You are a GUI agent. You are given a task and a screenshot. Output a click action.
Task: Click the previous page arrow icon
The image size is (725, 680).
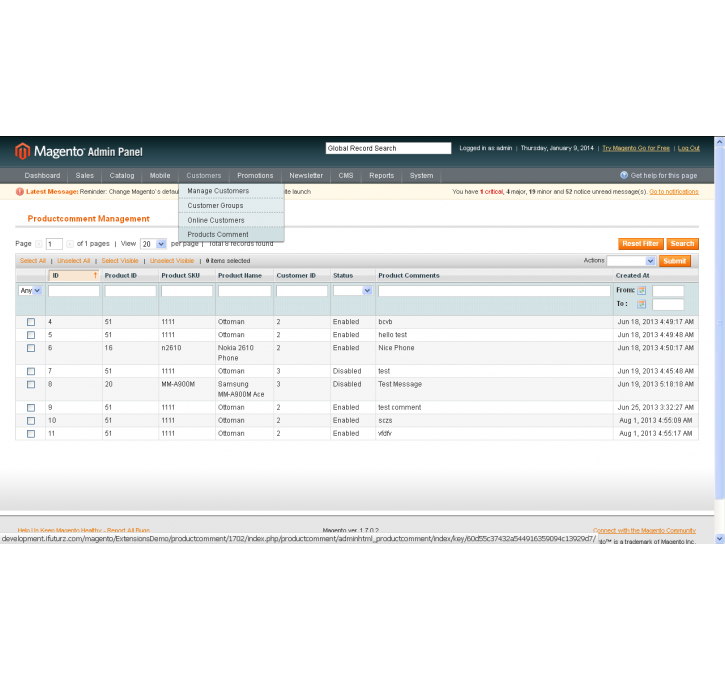tap(39, 244)
